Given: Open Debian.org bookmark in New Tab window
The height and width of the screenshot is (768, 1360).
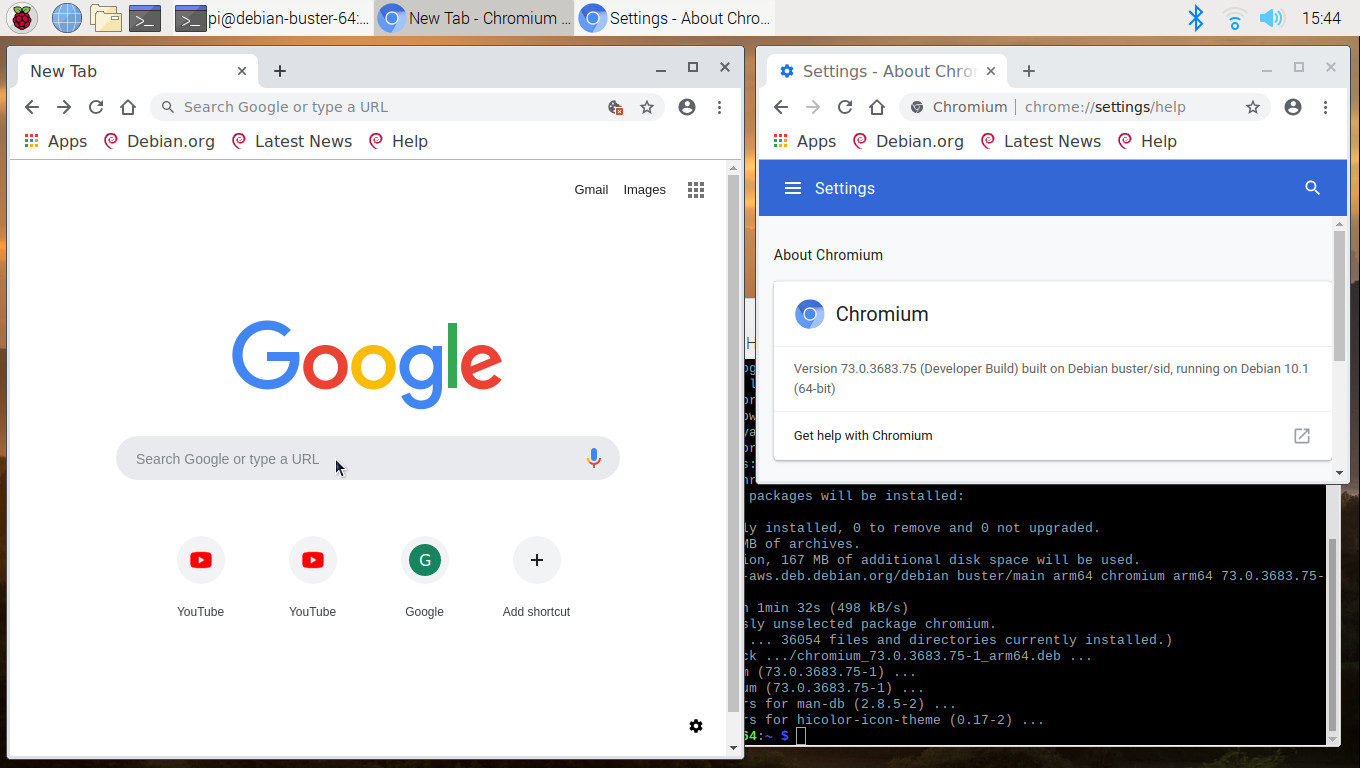Looking at the screenshot, I should (160, 141).
